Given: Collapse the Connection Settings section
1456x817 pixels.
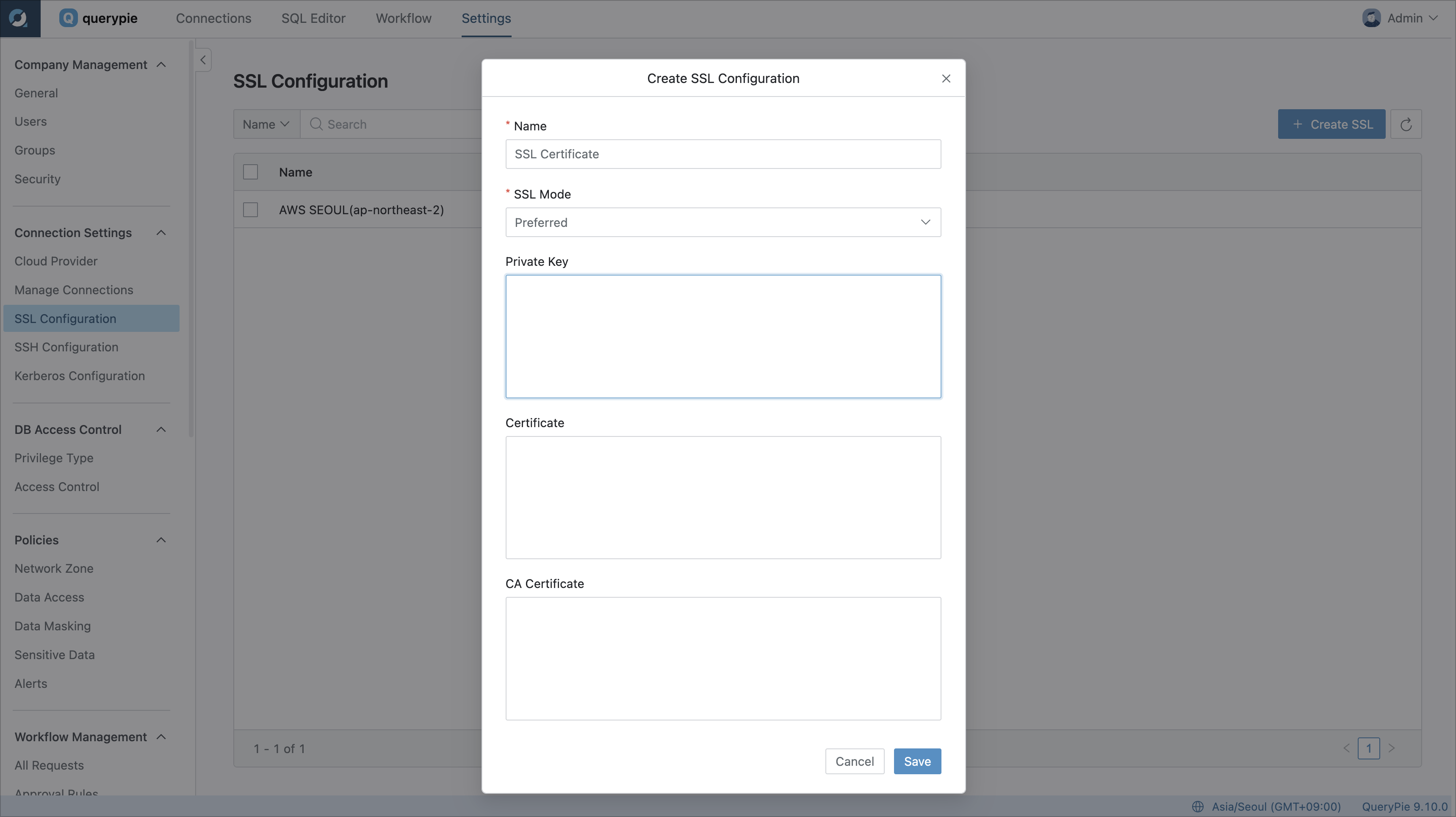Looking at the screenshot, I should click(161, 233).
